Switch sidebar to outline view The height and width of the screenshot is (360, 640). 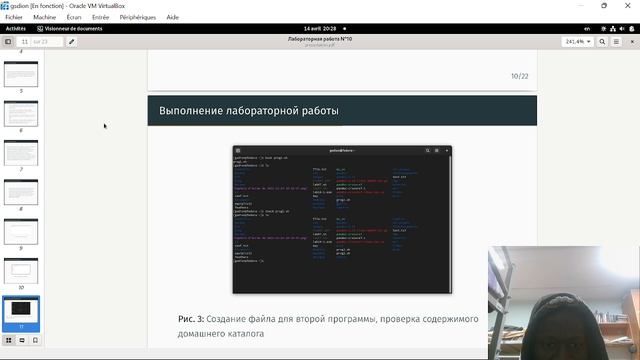tap(22, 340)
